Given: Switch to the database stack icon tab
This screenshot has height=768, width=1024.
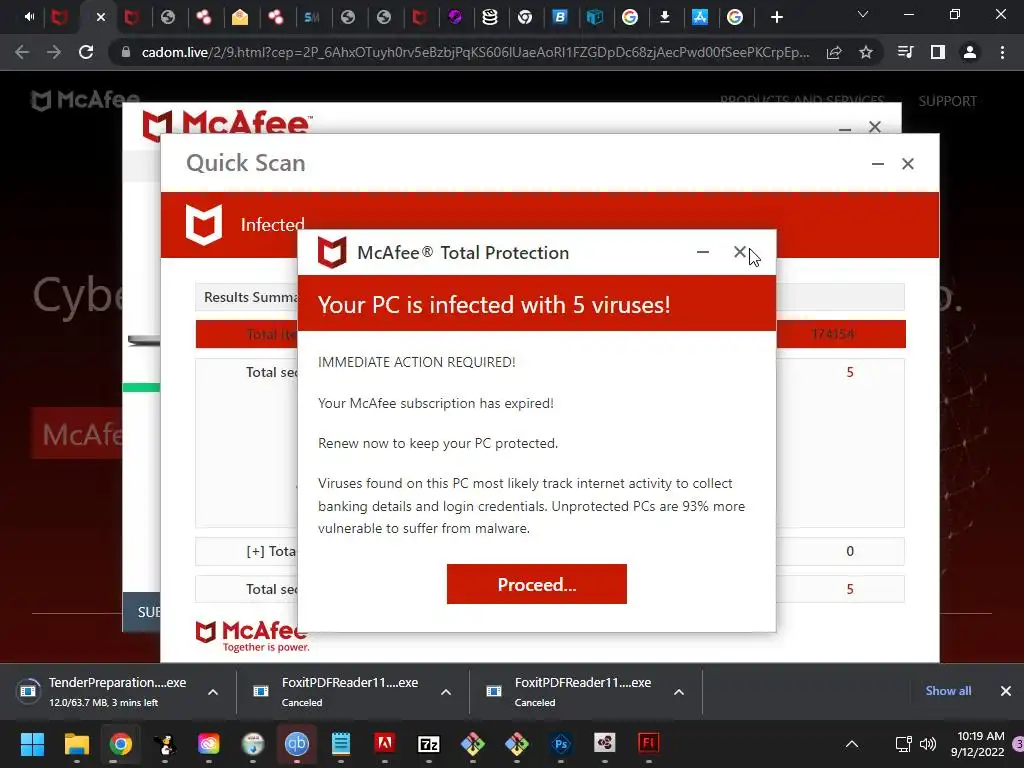Looking at the screenshot, I should click(490, 17).
